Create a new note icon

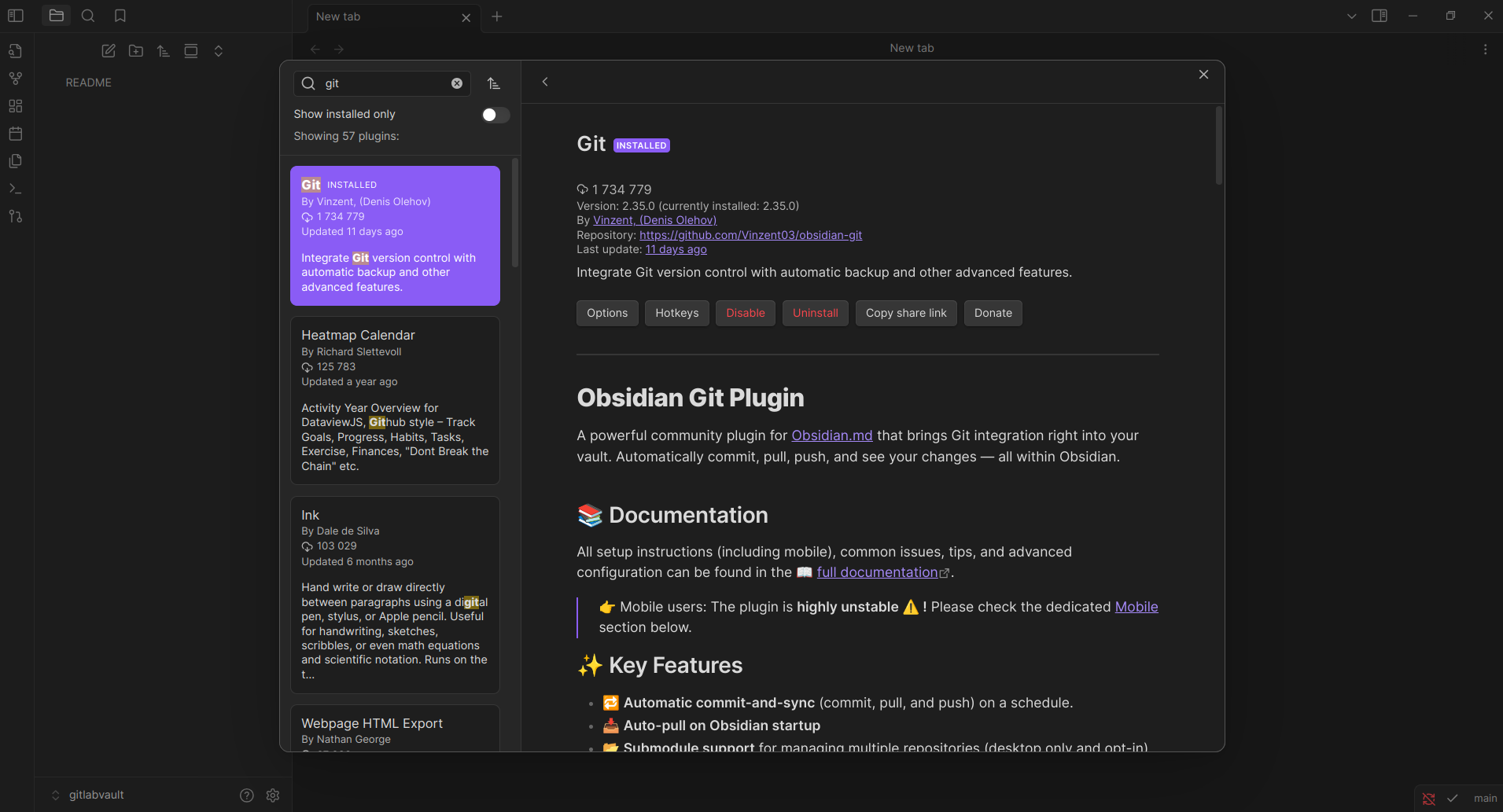(x=109, y=51)
